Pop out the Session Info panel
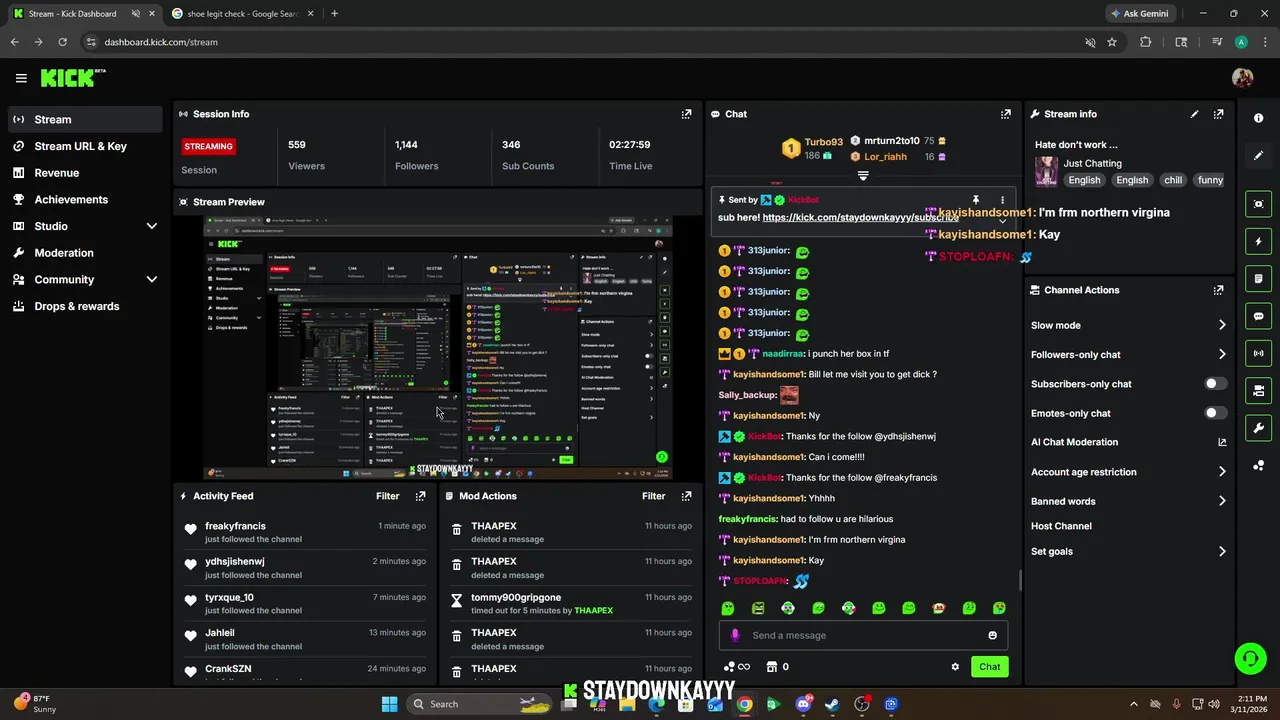Image resolution: width=1280 pixels, height=720 pixels. 686,114
